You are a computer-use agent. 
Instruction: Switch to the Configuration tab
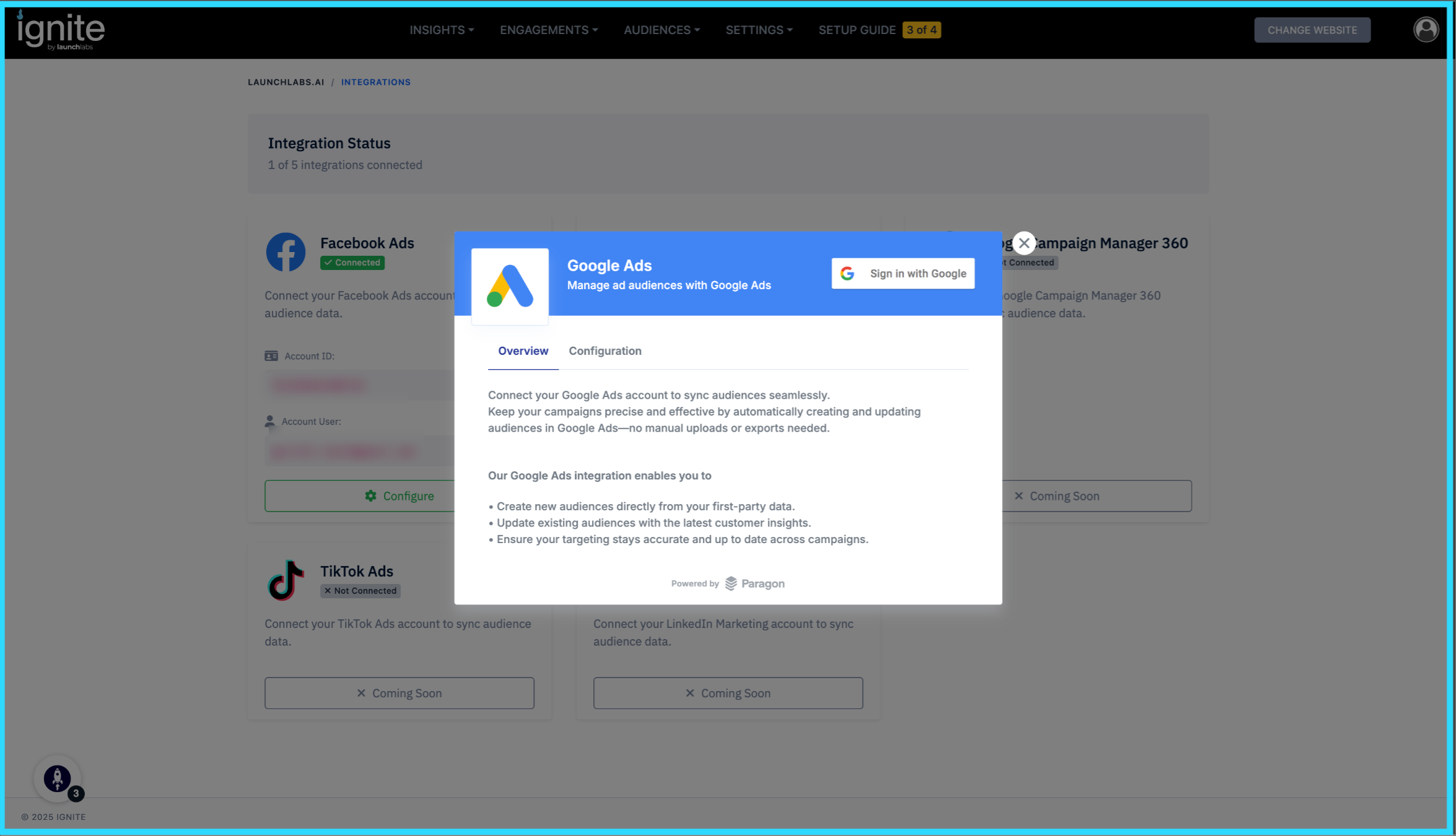coord(604,351)
